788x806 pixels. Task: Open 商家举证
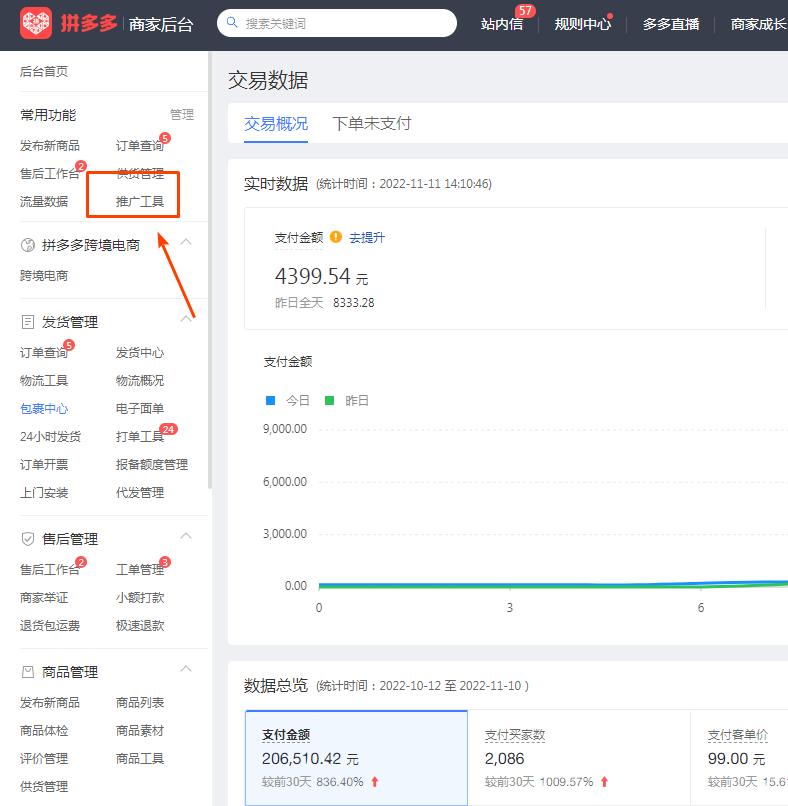(x=44, y=598)
